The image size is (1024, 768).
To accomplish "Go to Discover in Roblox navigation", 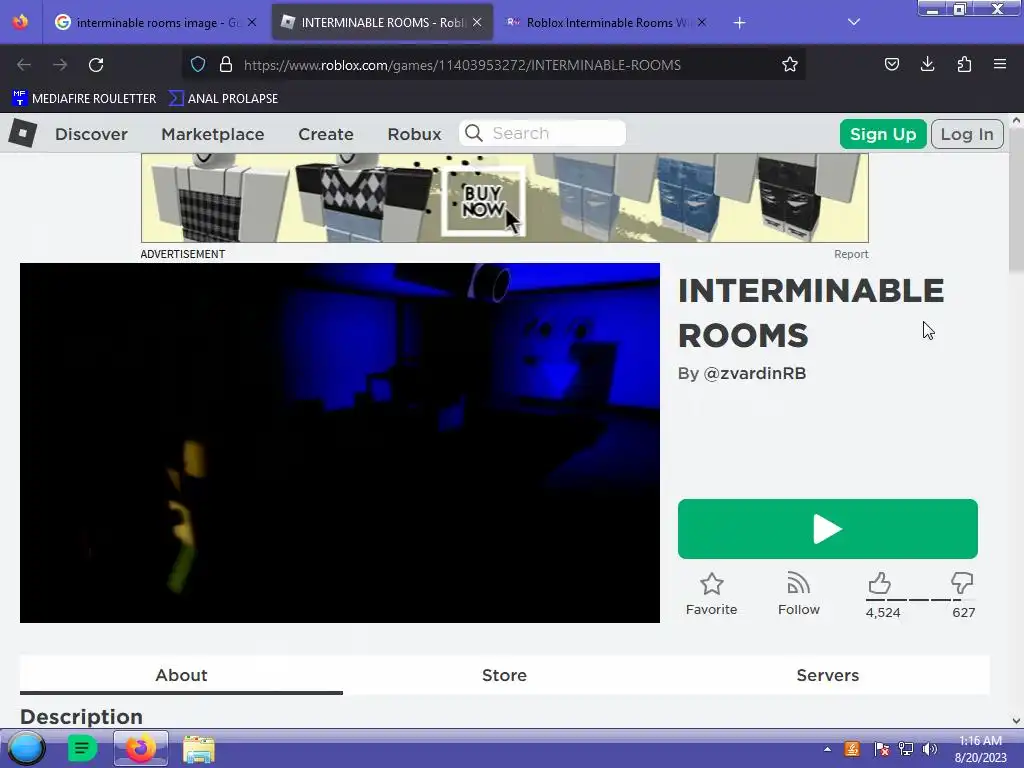I will 91,134.
